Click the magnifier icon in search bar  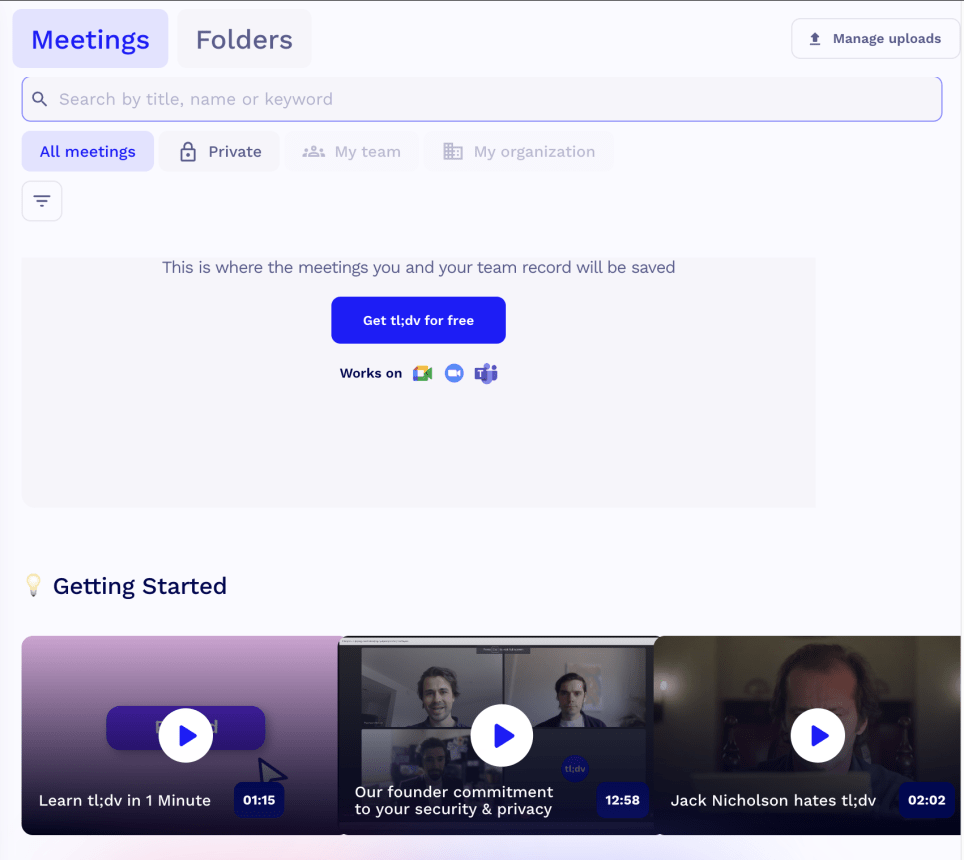39,99
